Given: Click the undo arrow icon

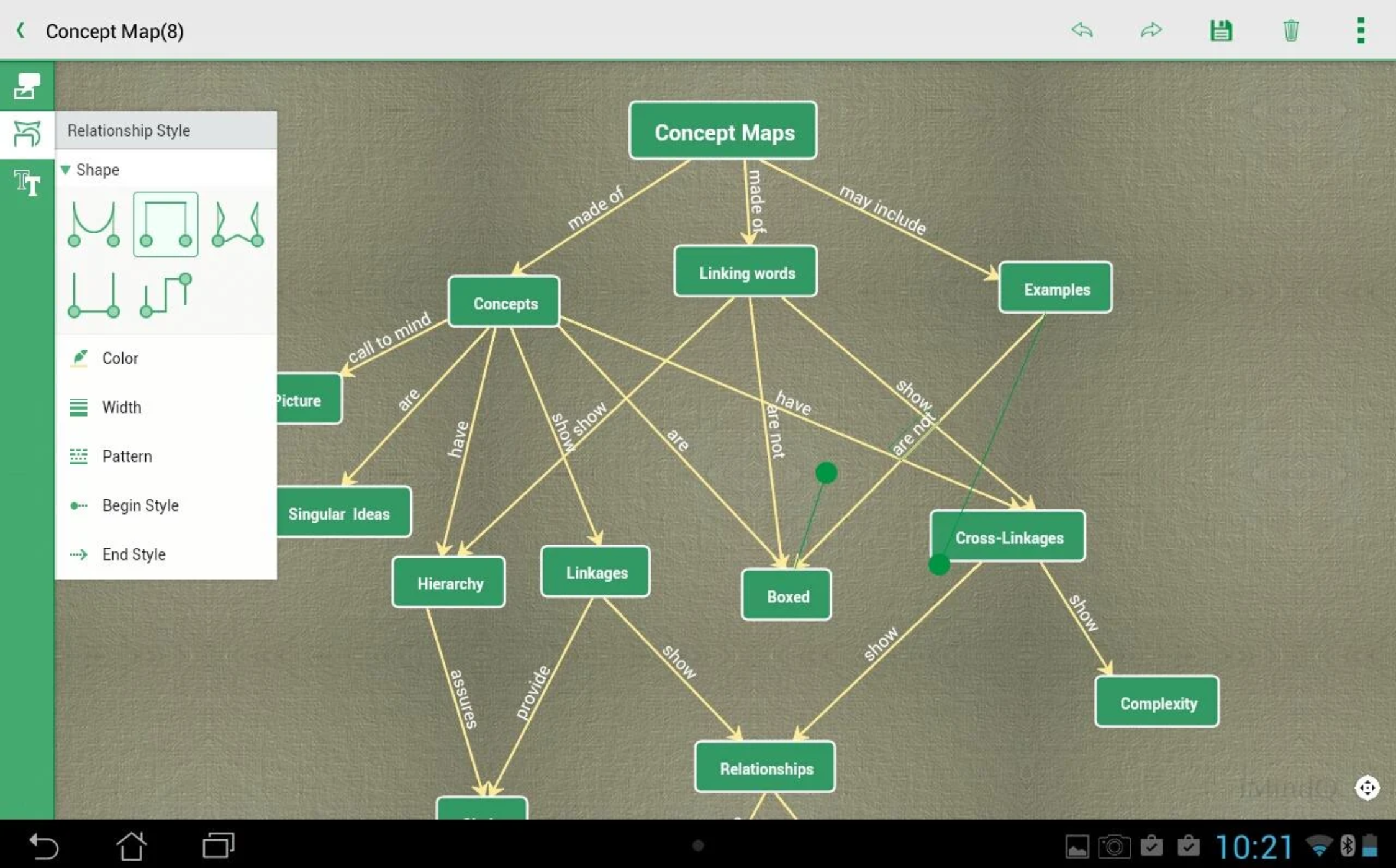Looking at the screenshot, I should click(x=1082, y=30).
